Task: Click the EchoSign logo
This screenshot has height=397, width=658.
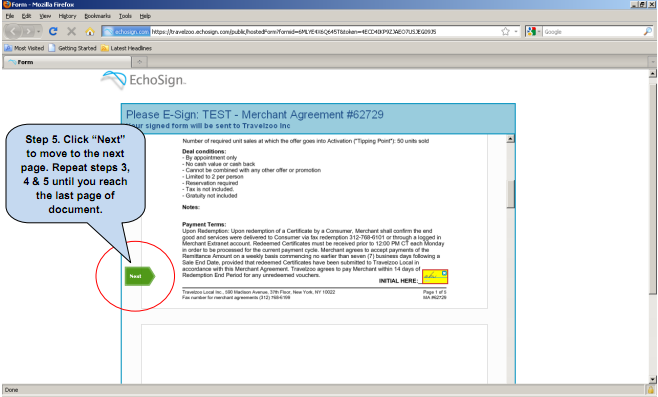Action: click(x=144, y=80)
